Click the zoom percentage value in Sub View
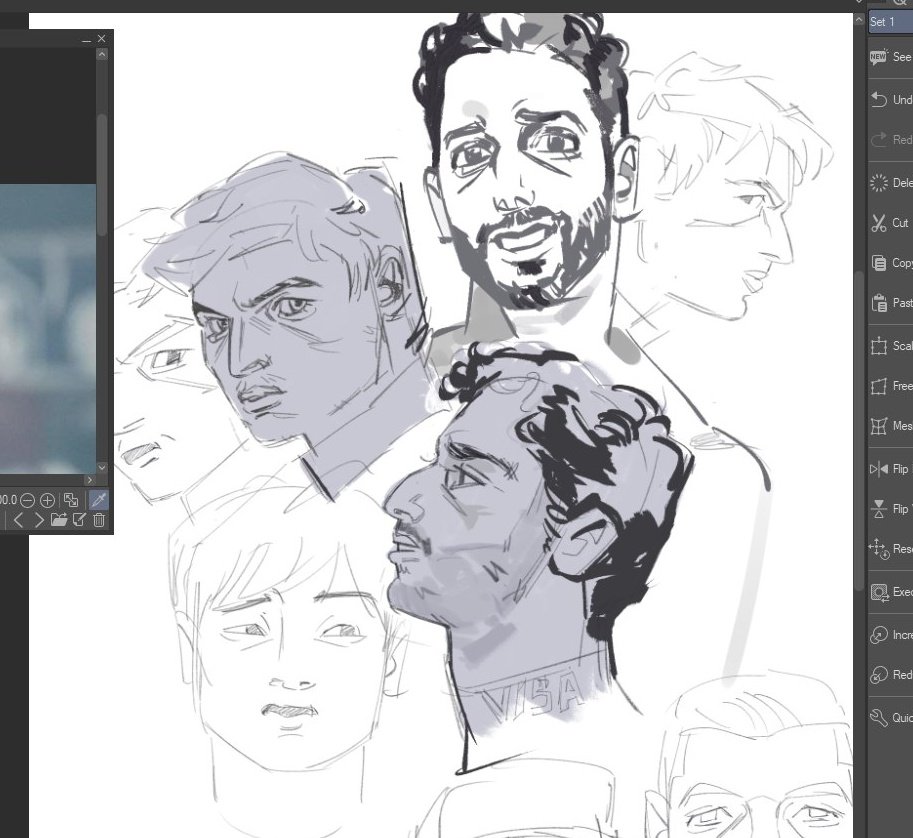The image size is (913, 838). [x=8, y=500]
